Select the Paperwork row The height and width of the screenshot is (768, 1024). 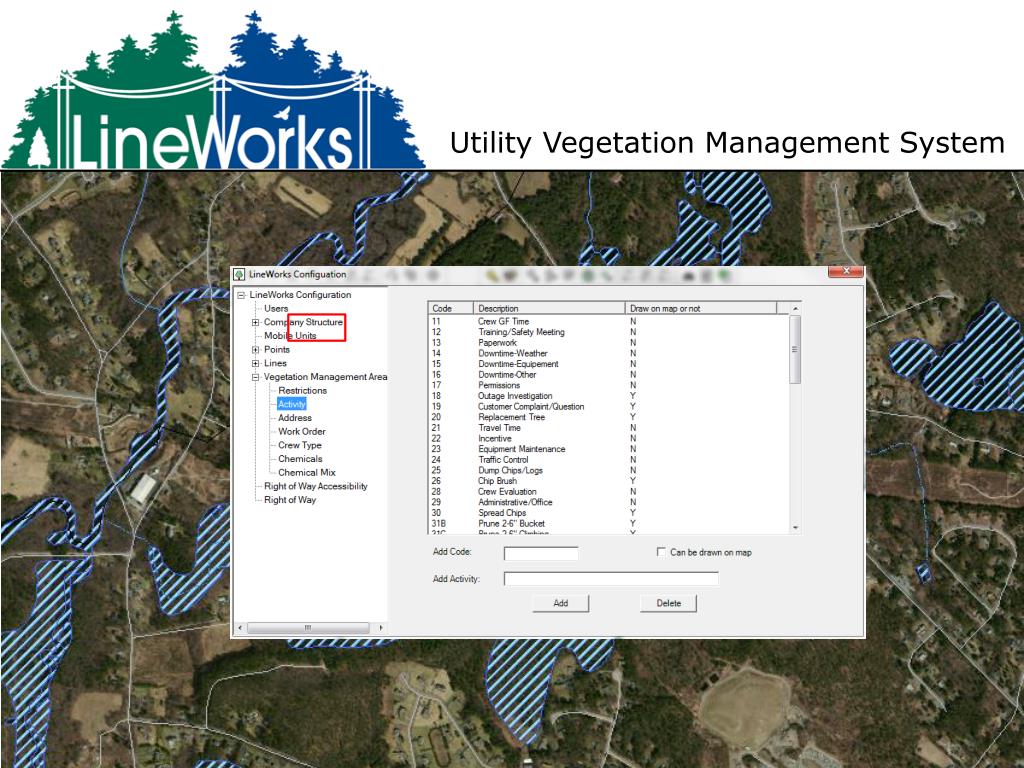pos(608,342)
